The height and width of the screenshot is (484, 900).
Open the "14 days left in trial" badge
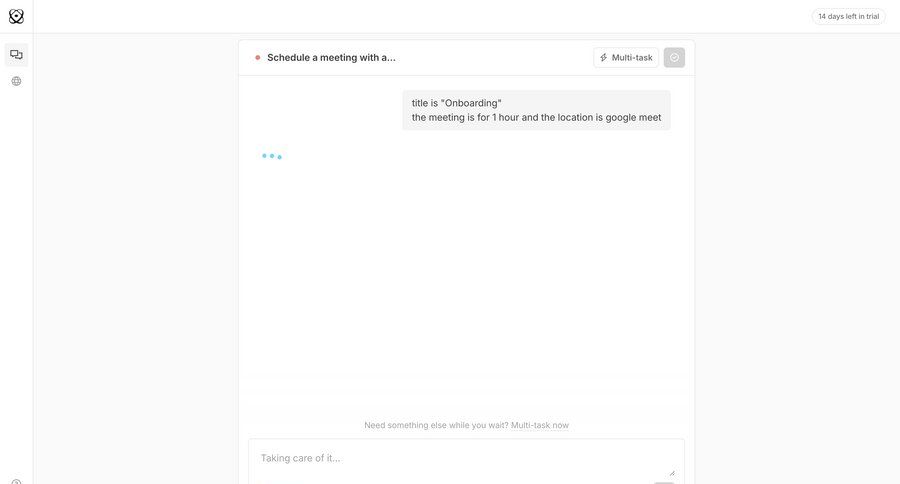point(848,16)
